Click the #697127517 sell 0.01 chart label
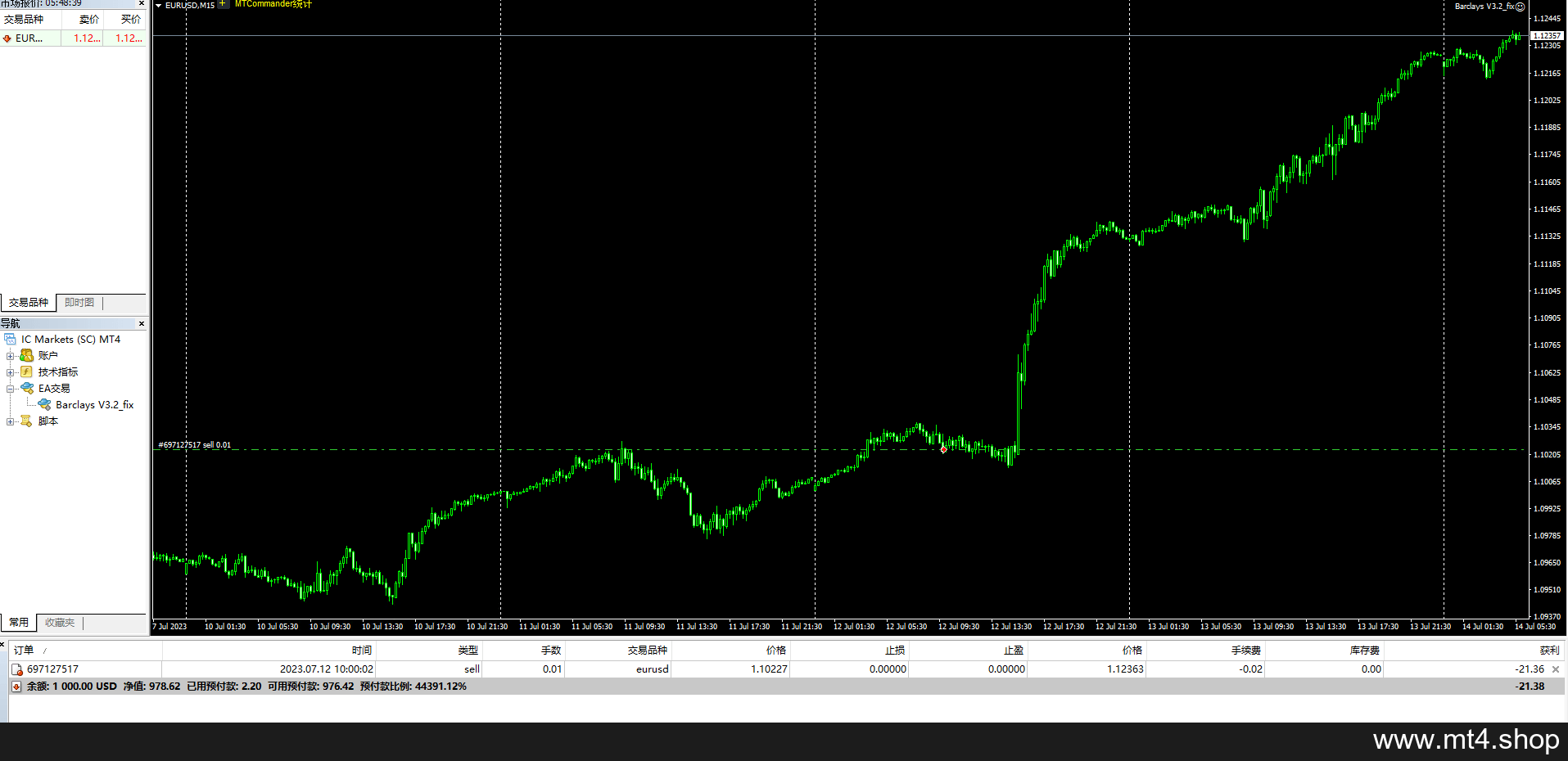1568x761 pixels. coord(195,445)
